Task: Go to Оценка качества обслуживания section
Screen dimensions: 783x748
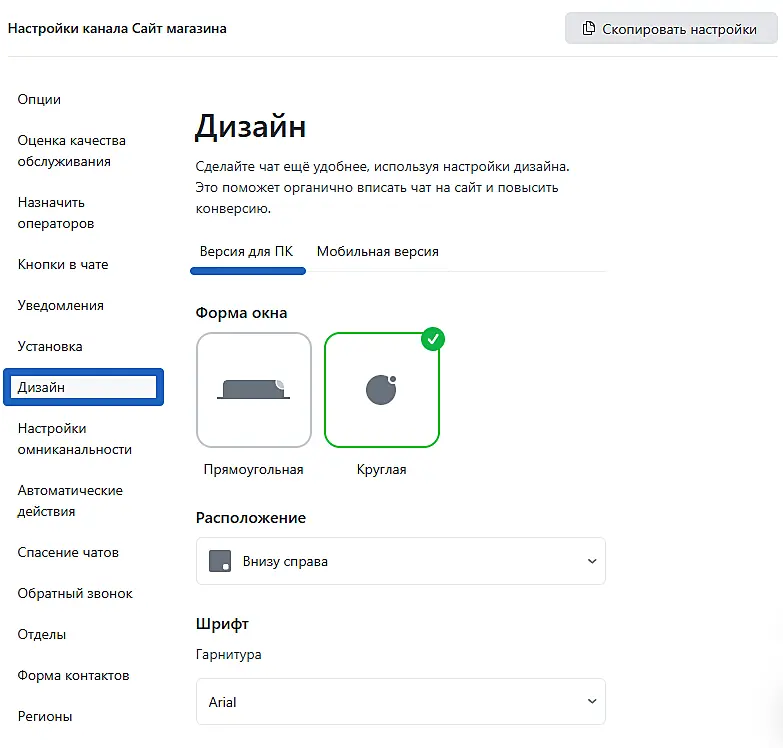Action: (71, 151)
